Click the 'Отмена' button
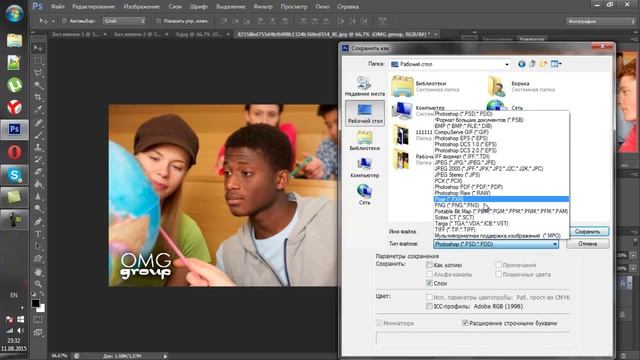 click(x=587, y=244)
